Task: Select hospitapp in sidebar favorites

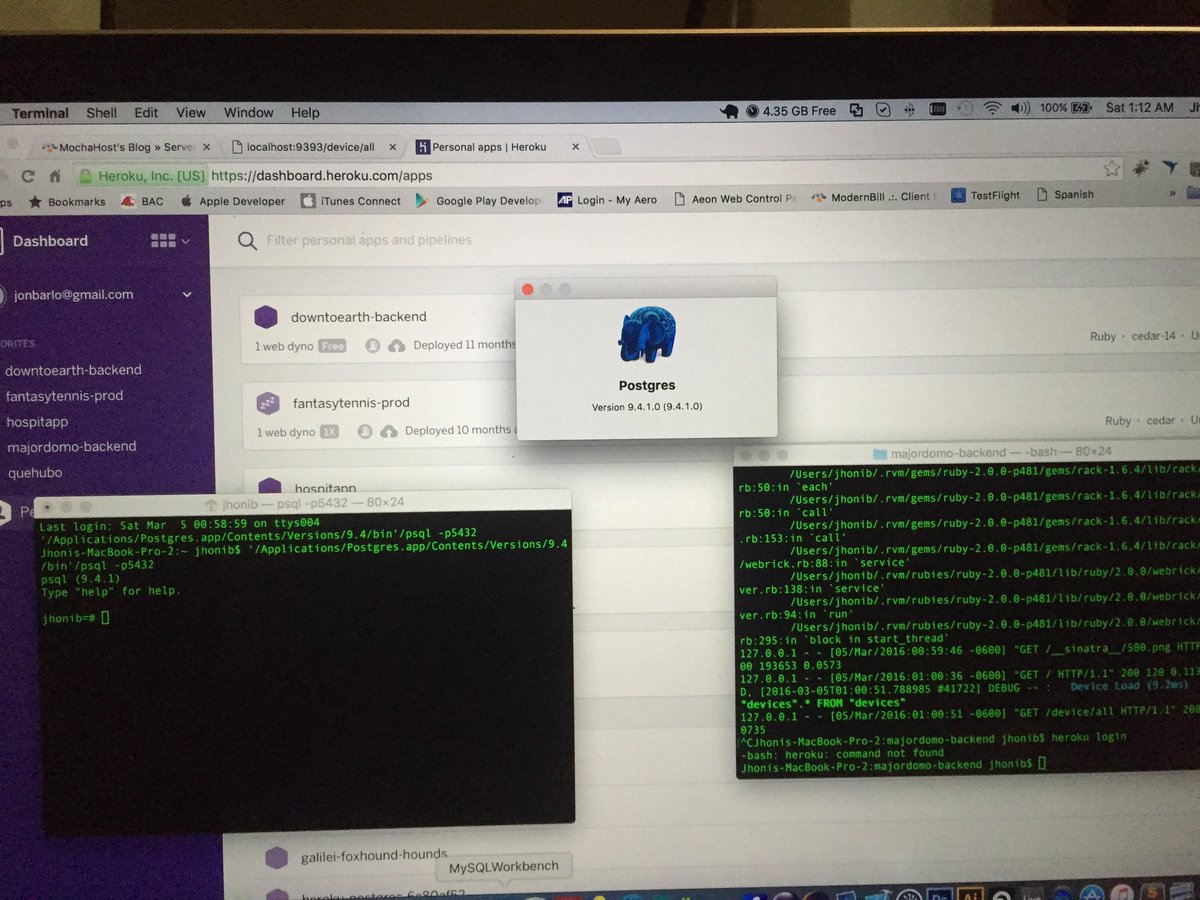Action: pyautogui.click(x=36, y=422)
